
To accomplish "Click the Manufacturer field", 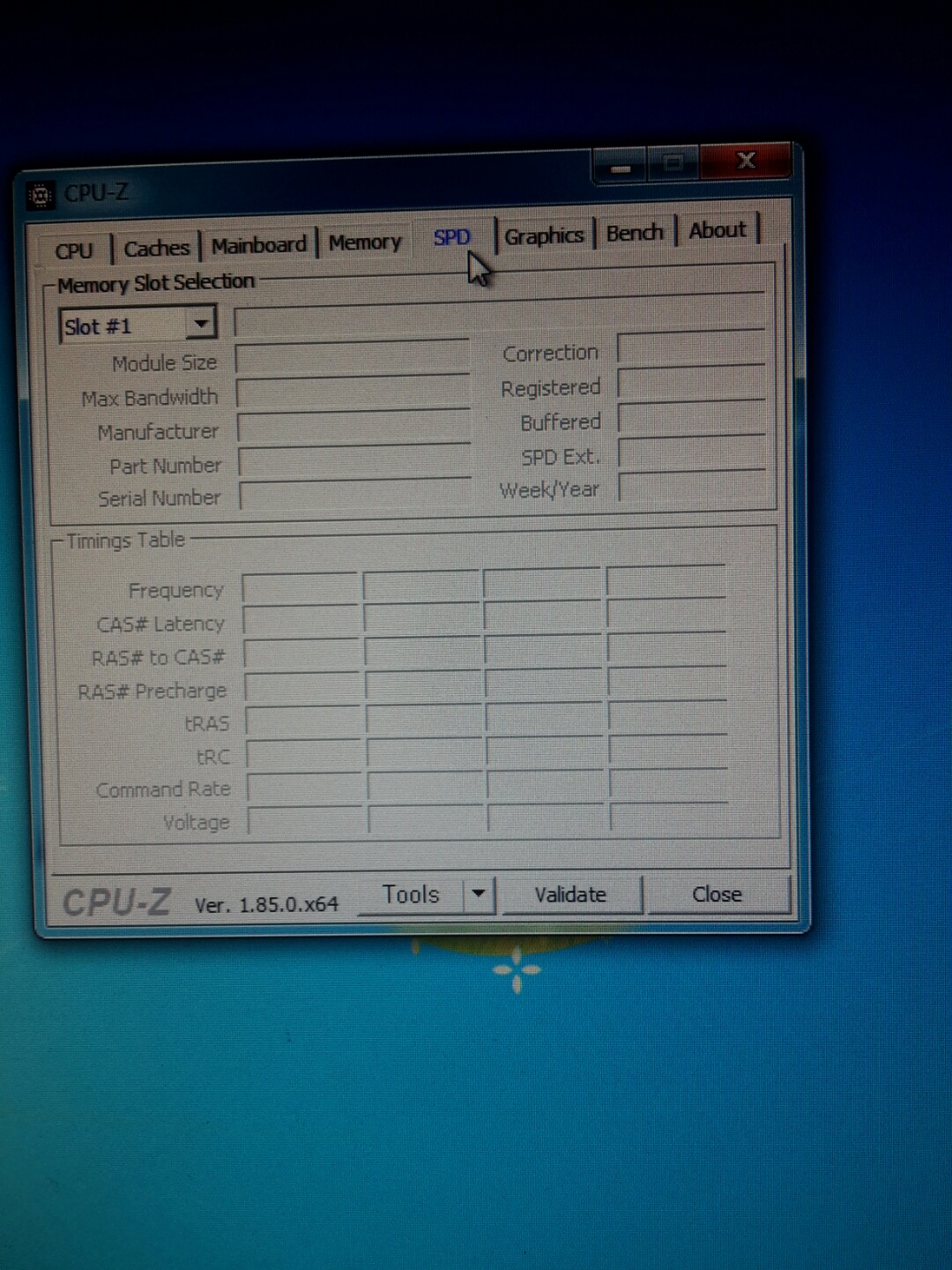I will click(354, 427).
